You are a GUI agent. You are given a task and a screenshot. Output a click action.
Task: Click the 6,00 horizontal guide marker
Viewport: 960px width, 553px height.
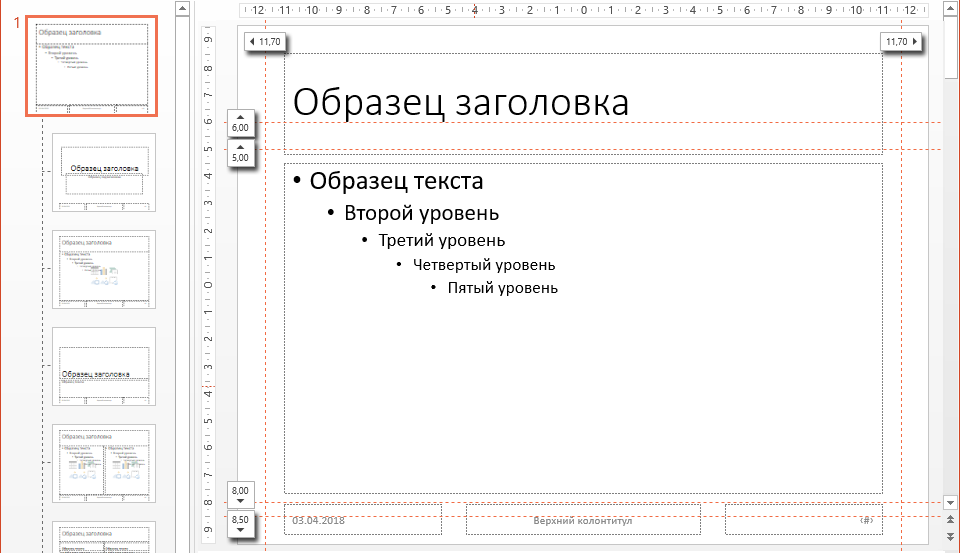tap(241, 123)
